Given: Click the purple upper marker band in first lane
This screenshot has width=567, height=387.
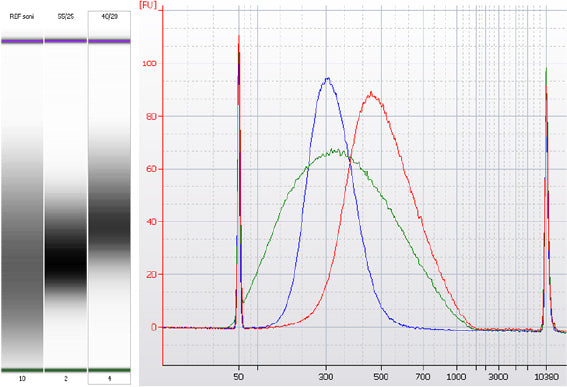Looking at the screenshot, I should click(x=22, y=41).
